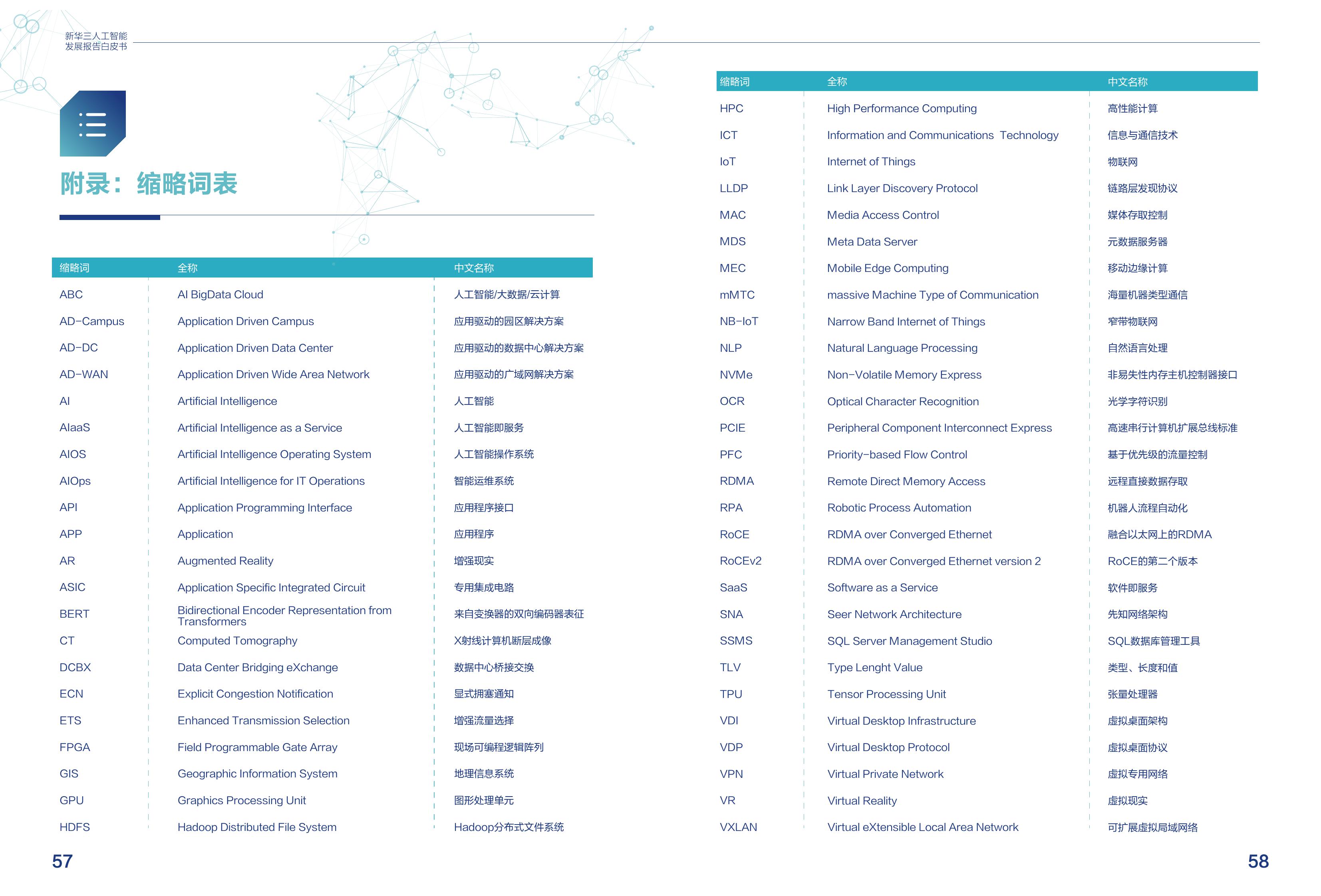
Task: Click the HDFS abbreviation
Action: (x=74, y=827)
